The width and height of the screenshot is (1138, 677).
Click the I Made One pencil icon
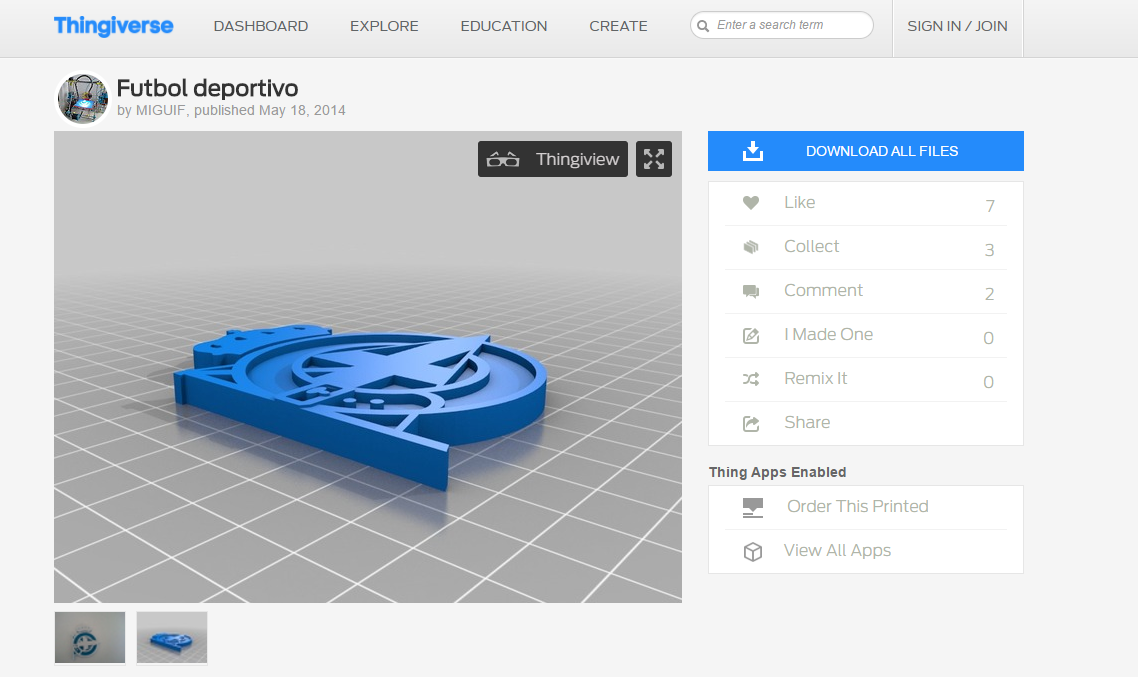[x=750, y=335]
